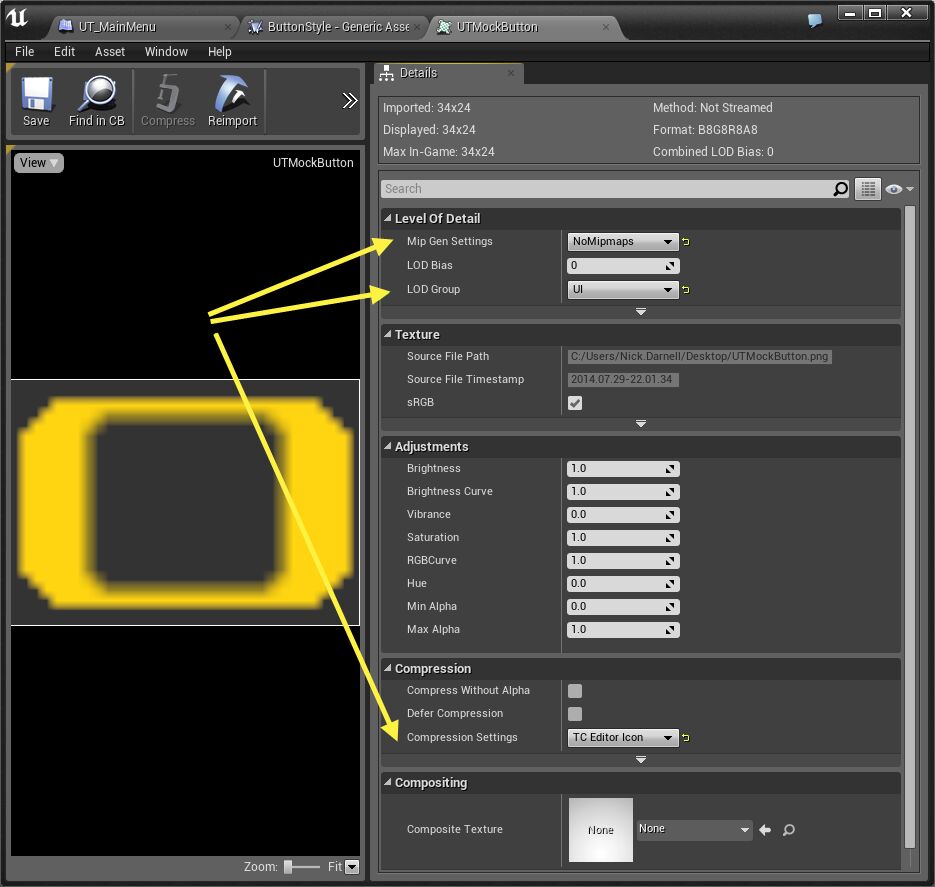
Task: Toggle property matrix grid view icon
Action: coord(867,189)
